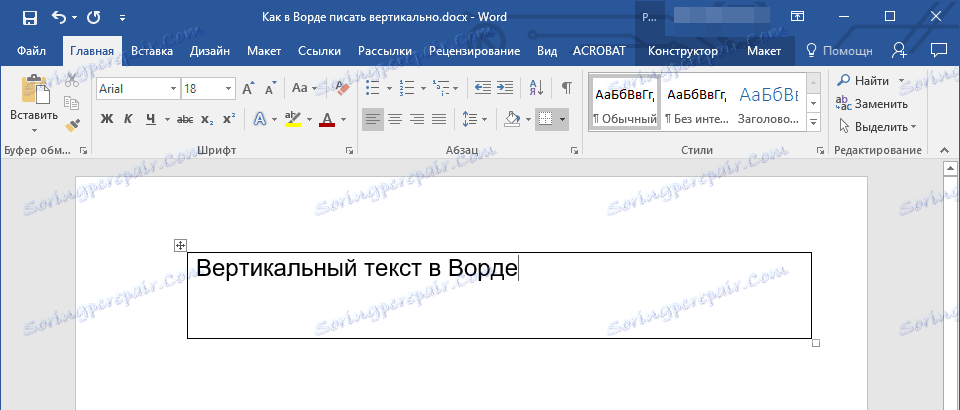Open the Конструктор table tools tab
The image size is (960, 410).
683,51
